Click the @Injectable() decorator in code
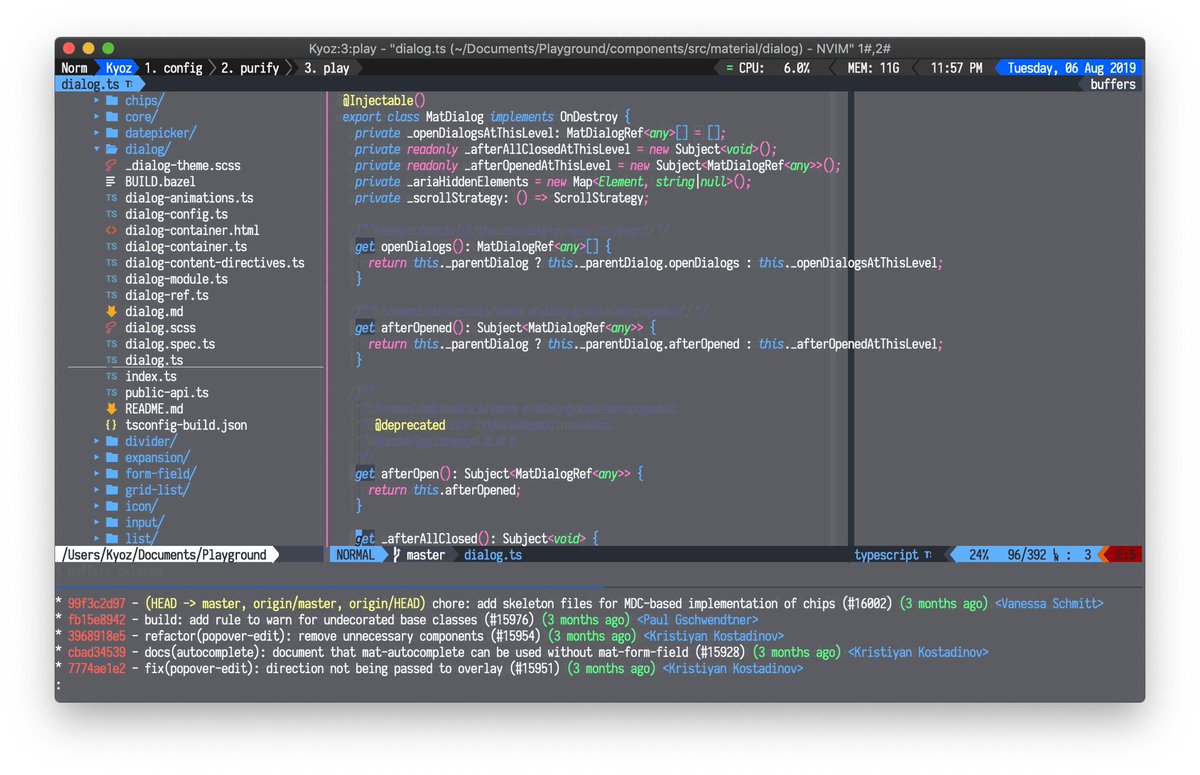 pos(384,101)
